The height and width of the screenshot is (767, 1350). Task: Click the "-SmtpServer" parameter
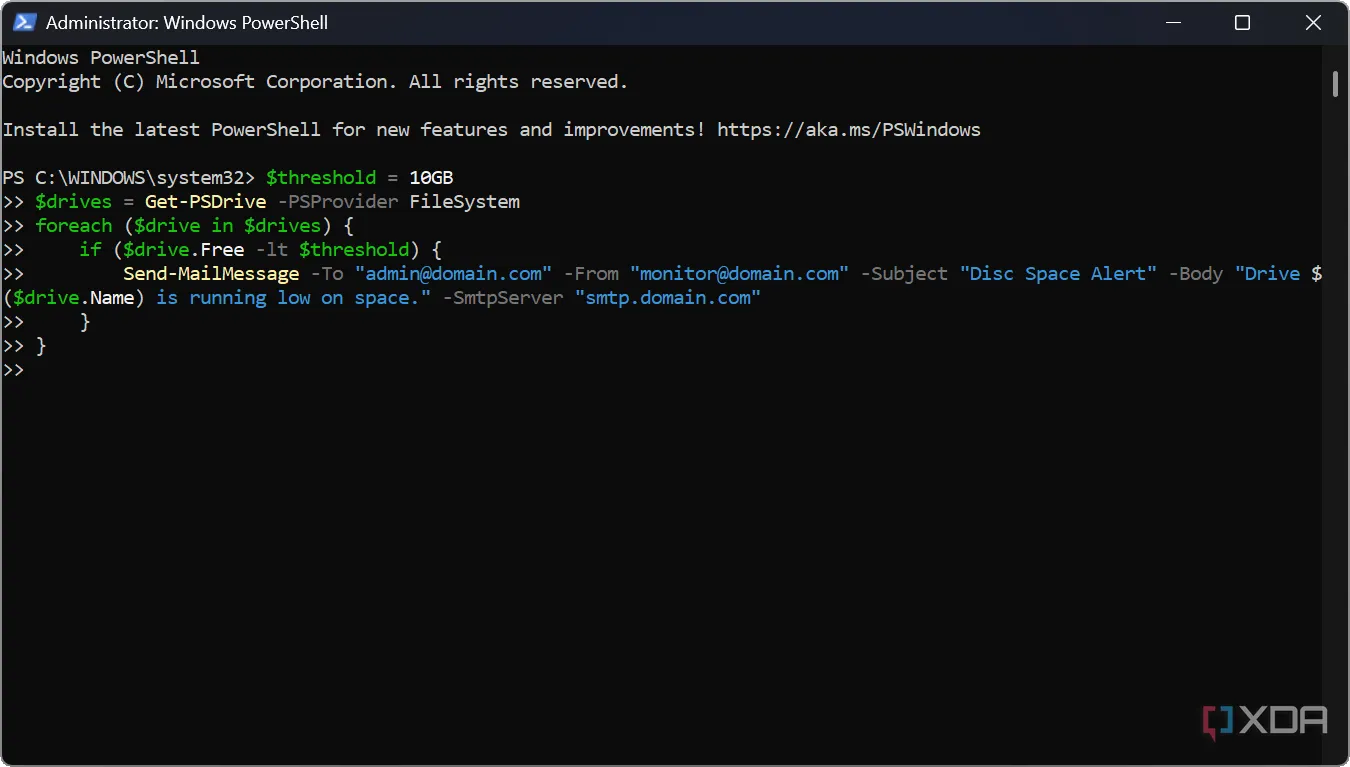click(503, 298)
